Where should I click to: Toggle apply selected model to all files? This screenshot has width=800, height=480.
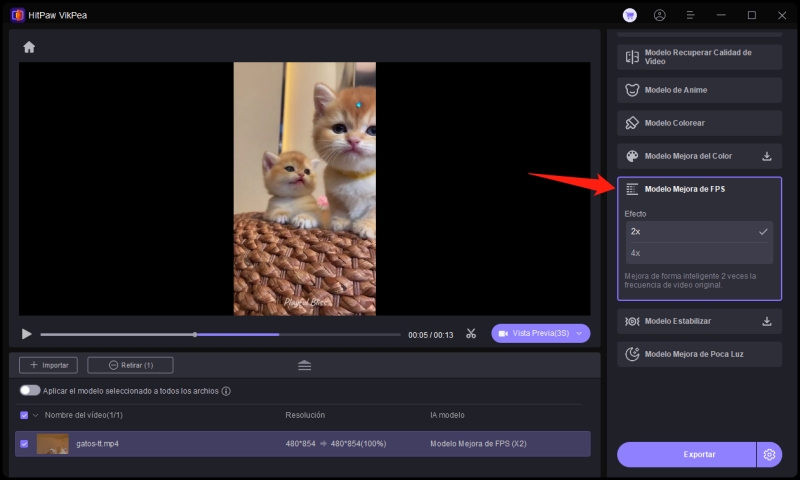30,390
